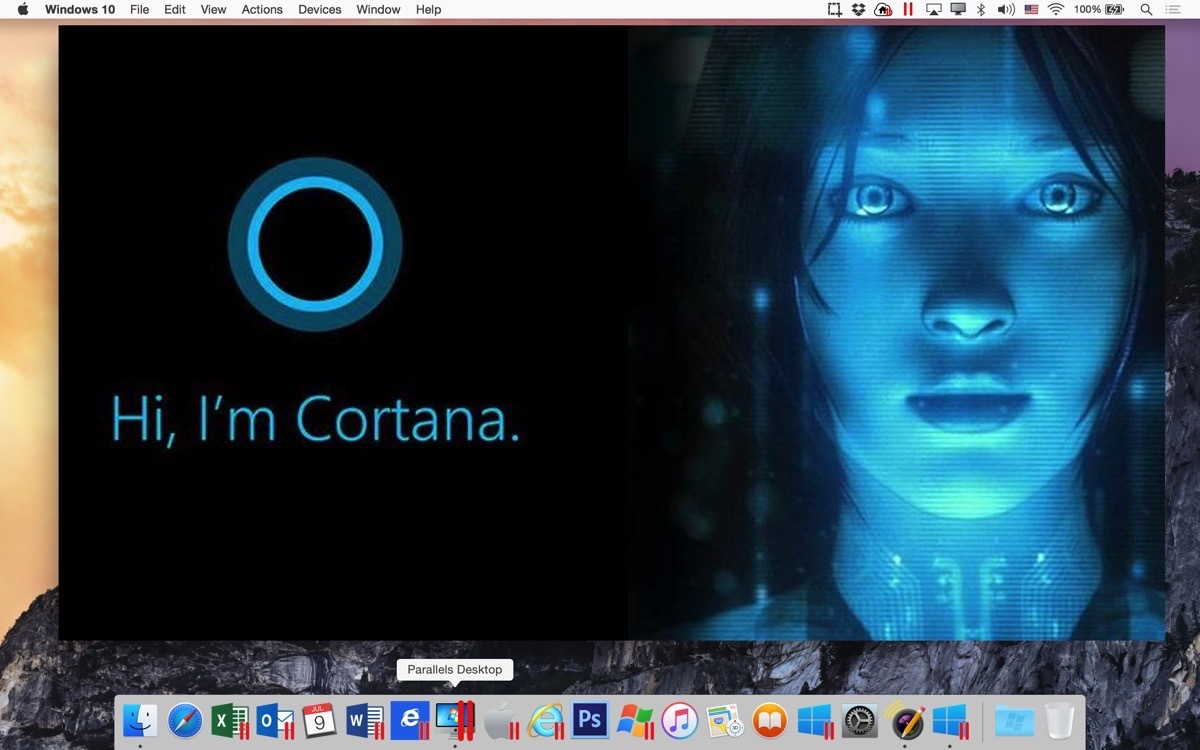This screenshot has width=1200, height=750.
Task: Open iBooks from the dock
Action: click(x=769, y=720)
